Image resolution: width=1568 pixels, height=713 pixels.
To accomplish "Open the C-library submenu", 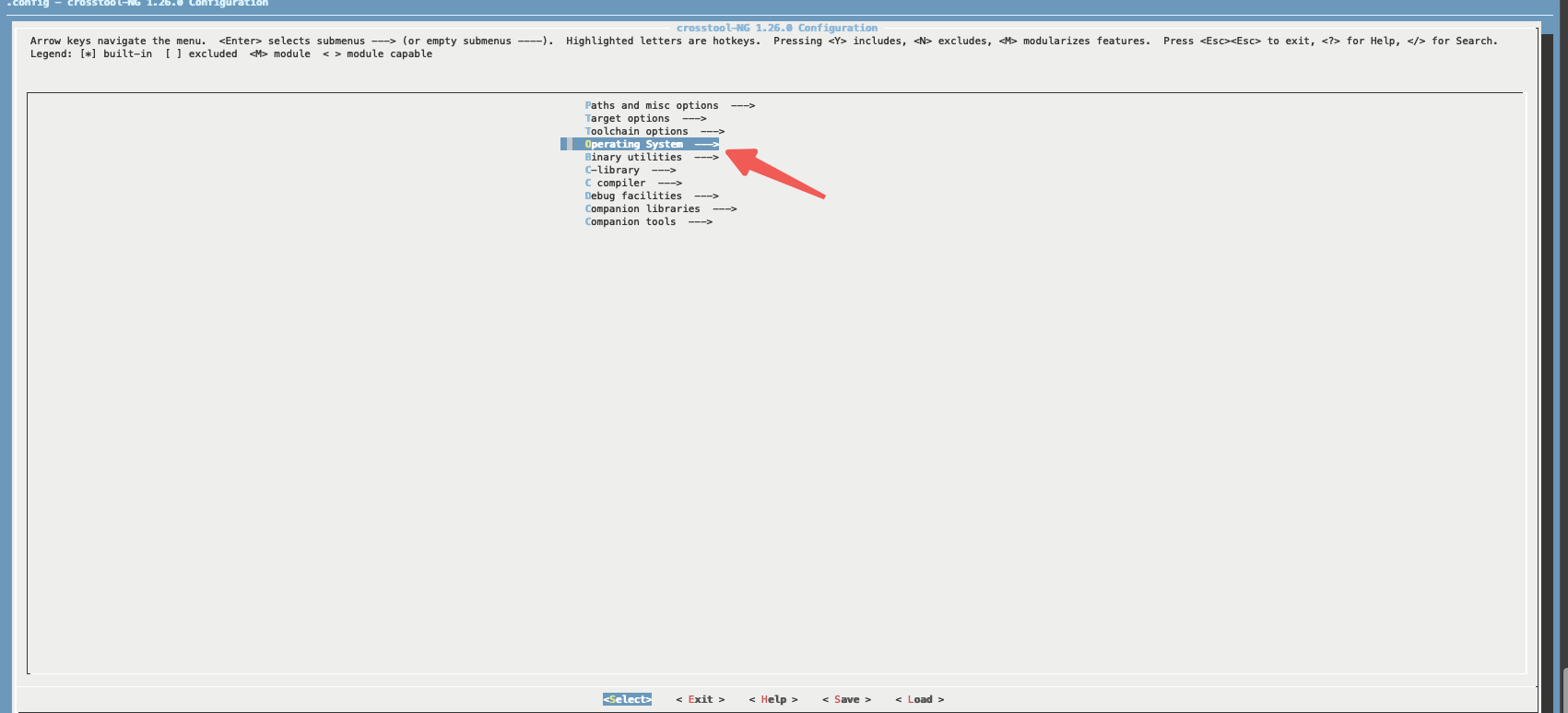I will click(x=631, y=170).
